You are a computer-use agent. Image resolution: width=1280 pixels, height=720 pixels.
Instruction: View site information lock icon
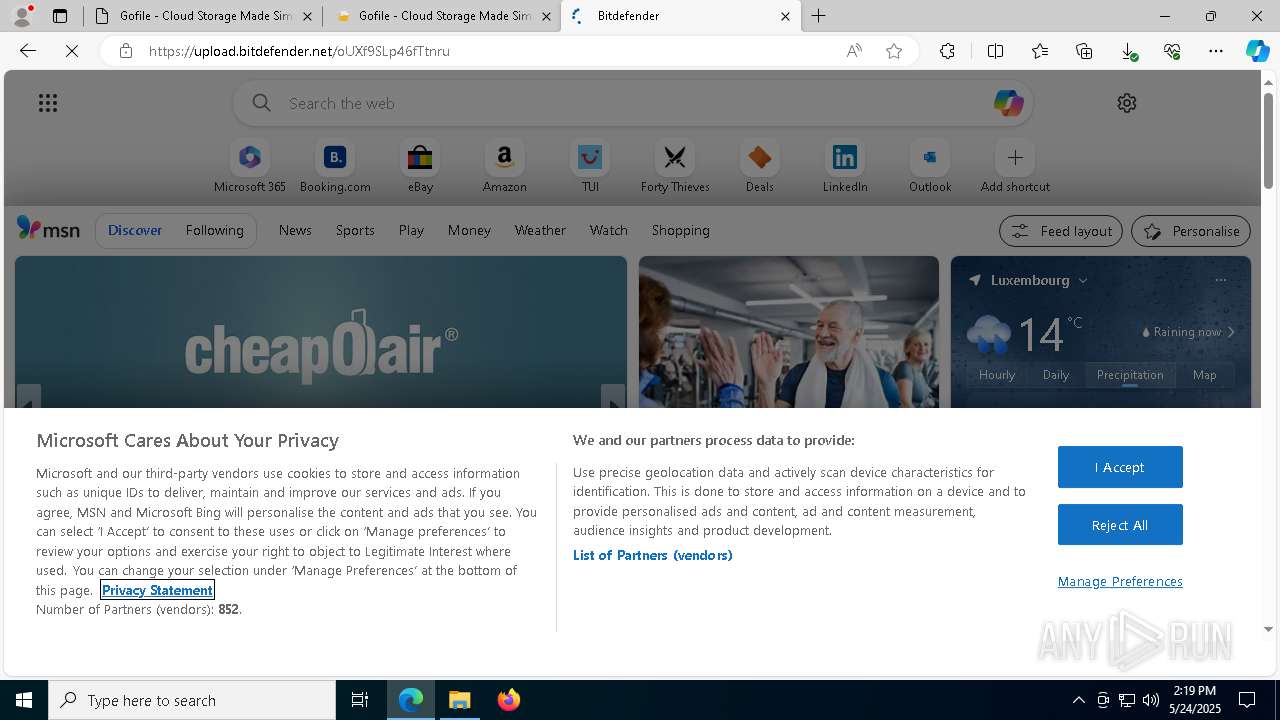(125, 51)
